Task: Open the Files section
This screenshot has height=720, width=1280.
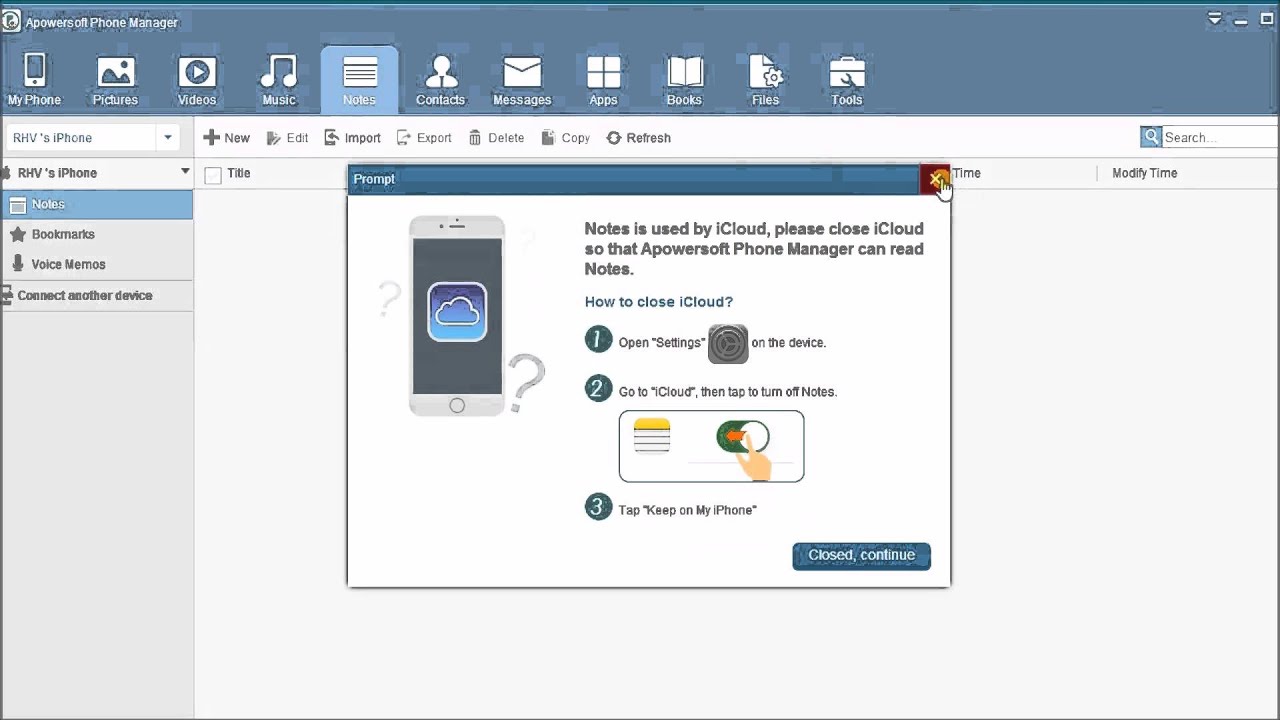Action: [x=766, y=80]
